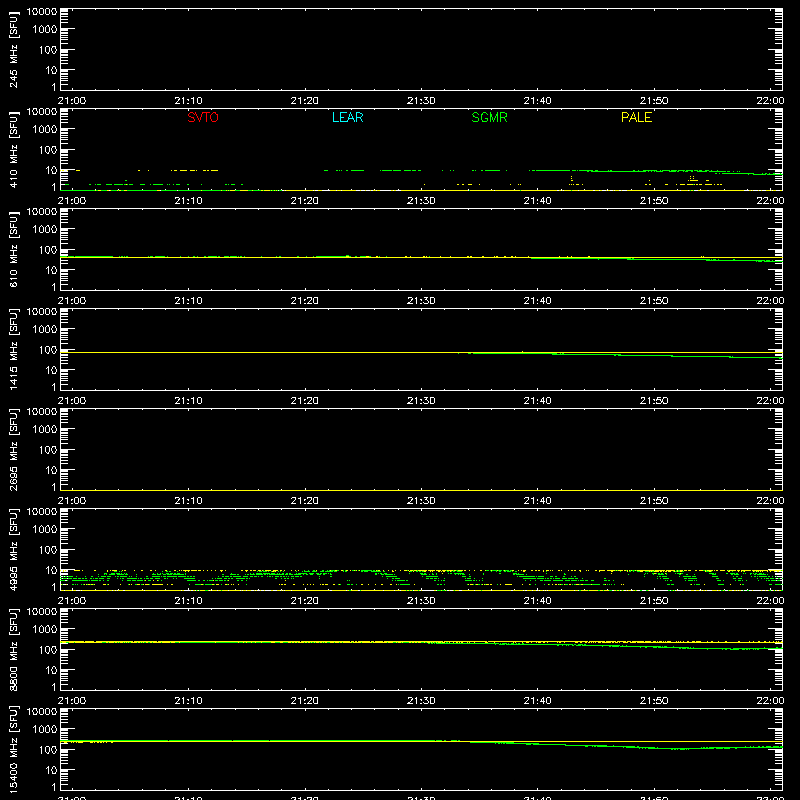Click the 100 y-axis value of 4995 MHz panel
Viewport: 800px width, 800px height.
[x=48, y=550]
